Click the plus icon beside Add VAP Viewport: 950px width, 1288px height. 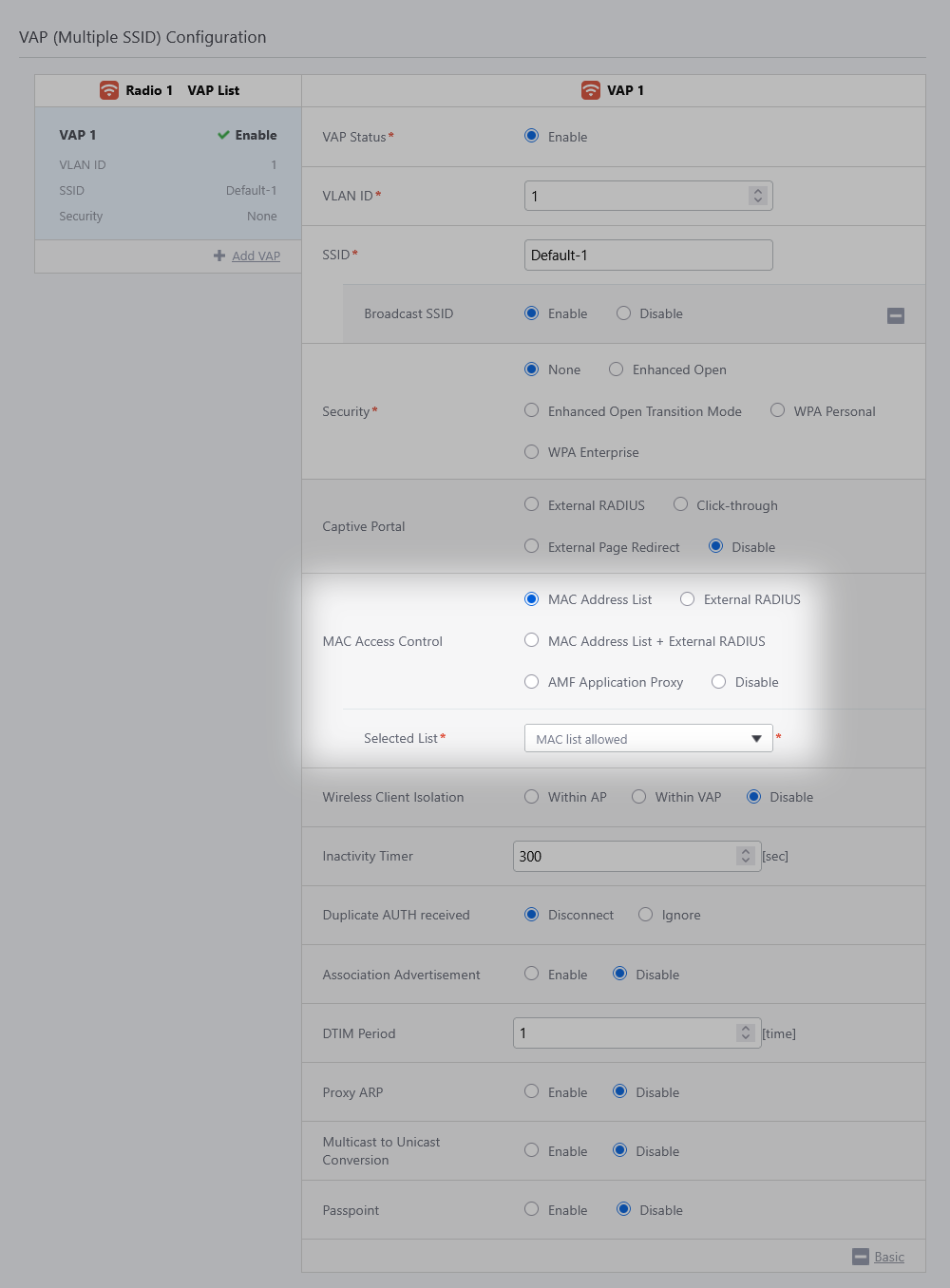point(219,256)
